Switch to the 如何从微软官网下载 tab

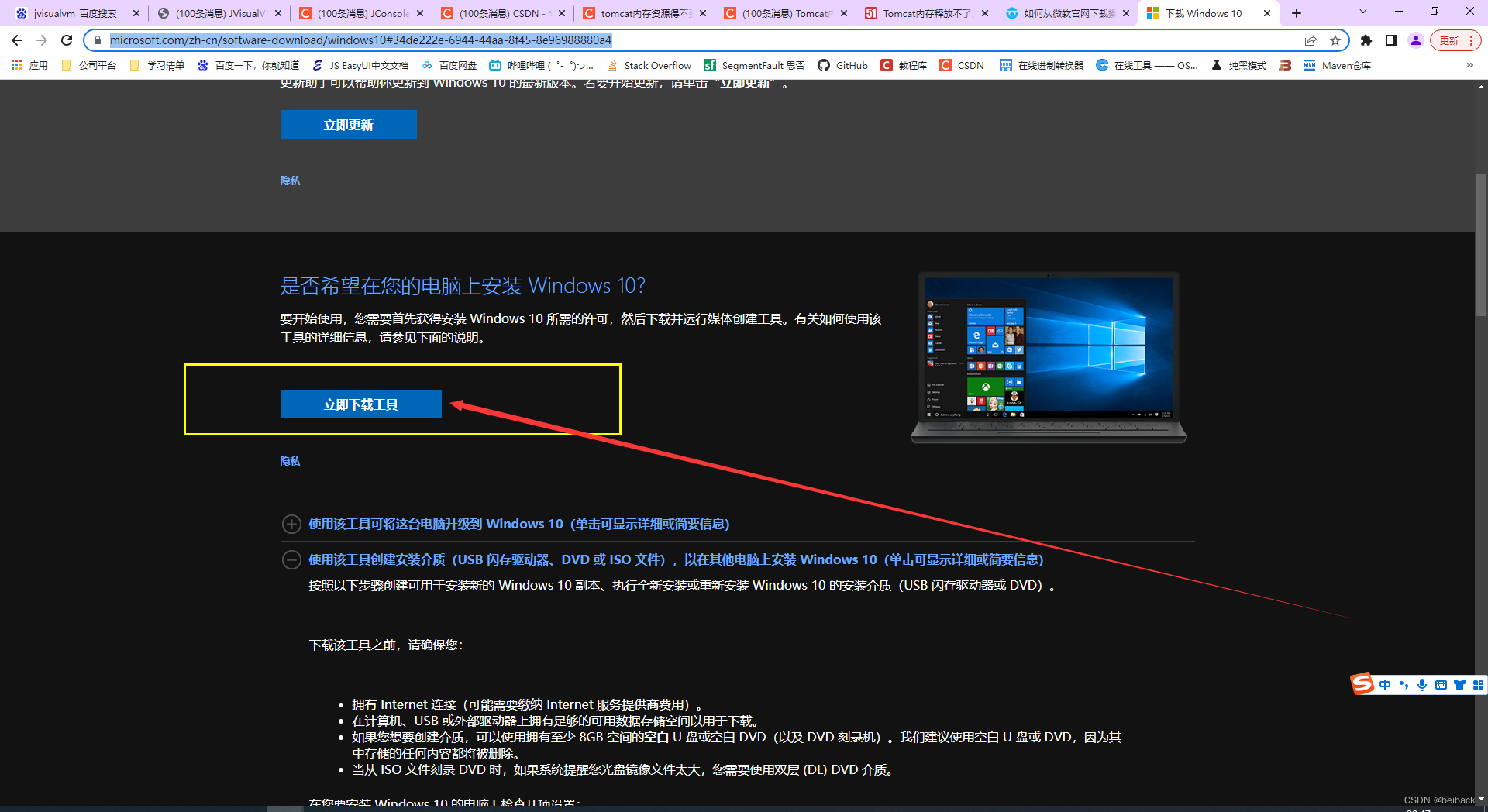point(1069,13)
